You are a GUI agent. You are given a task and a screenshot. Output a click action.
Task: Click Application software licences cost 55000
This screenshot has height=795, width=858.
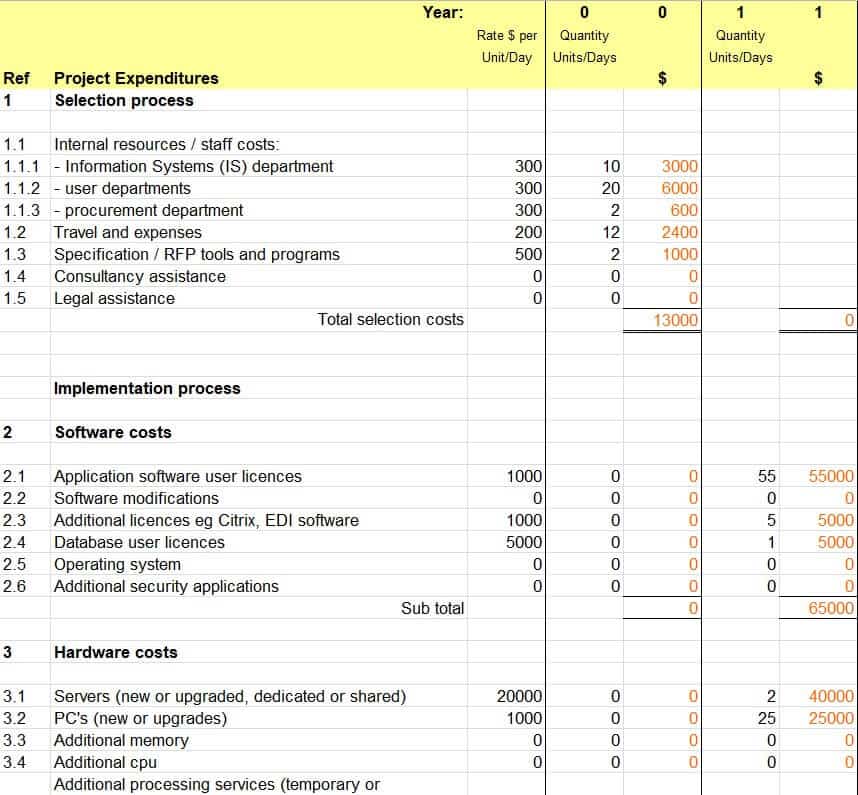(831, 476)
